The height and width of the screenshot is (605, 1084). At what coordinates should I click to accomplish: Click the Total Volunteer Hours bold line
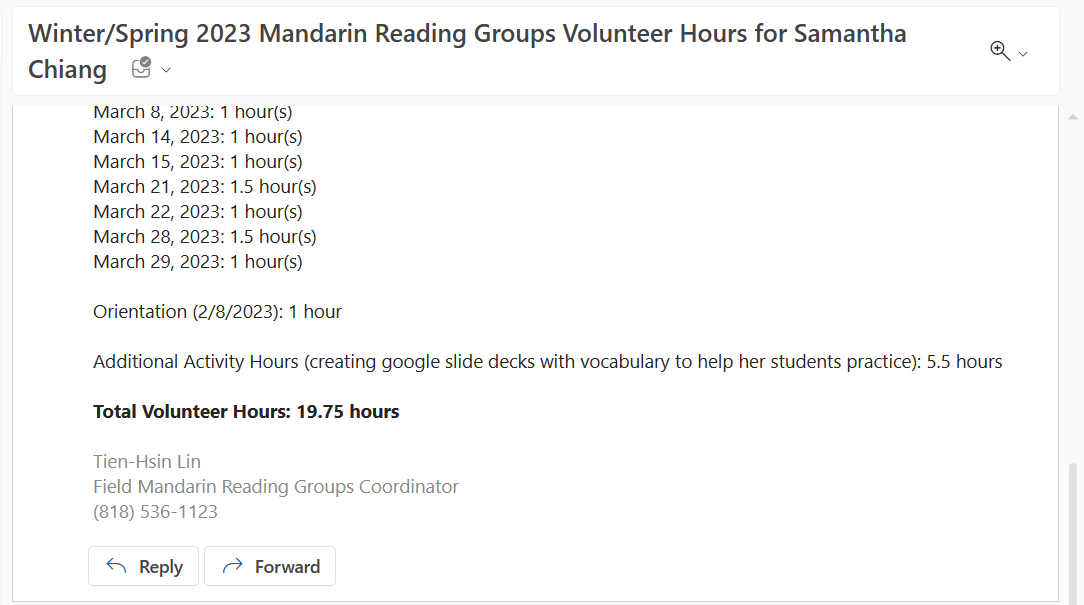pos(246,411)
